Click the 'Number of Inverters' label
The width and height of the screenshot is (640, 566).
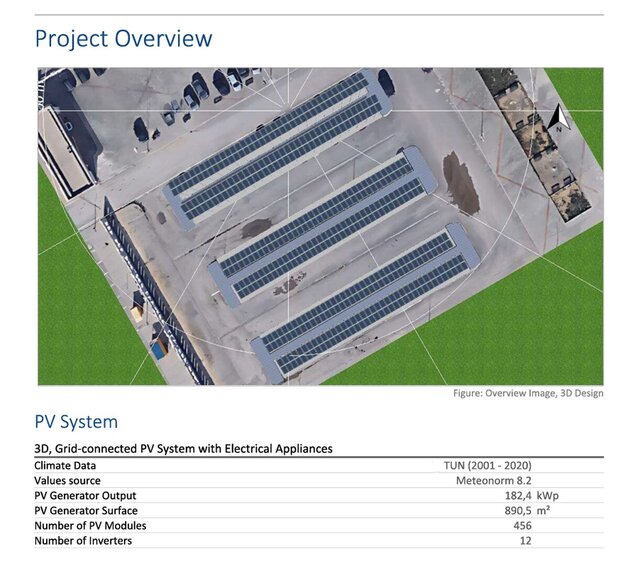pos(83,541)
